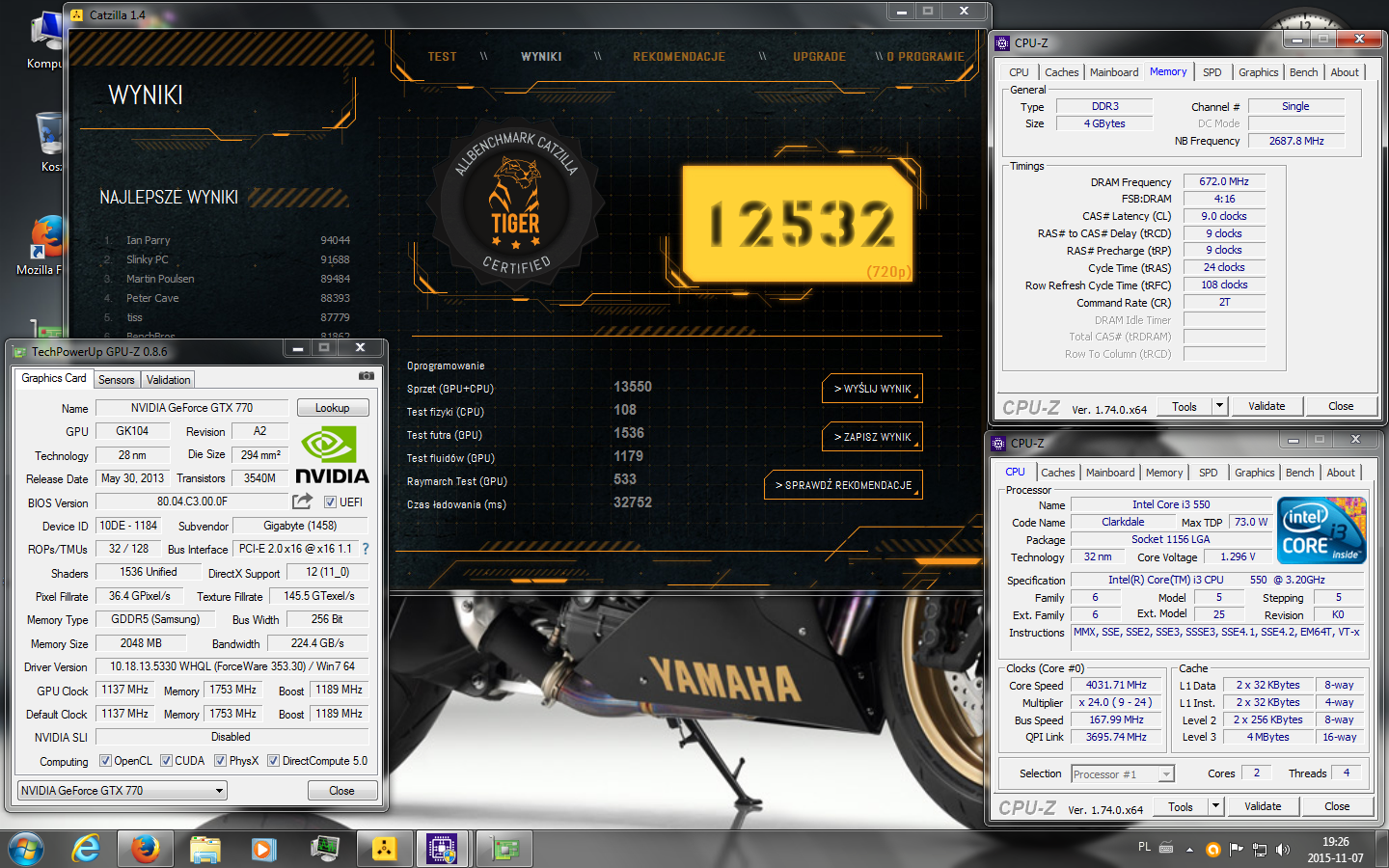Click Tools button in lower CPU-Z window
This screenshot has height=868, width=1389.
1181,806
